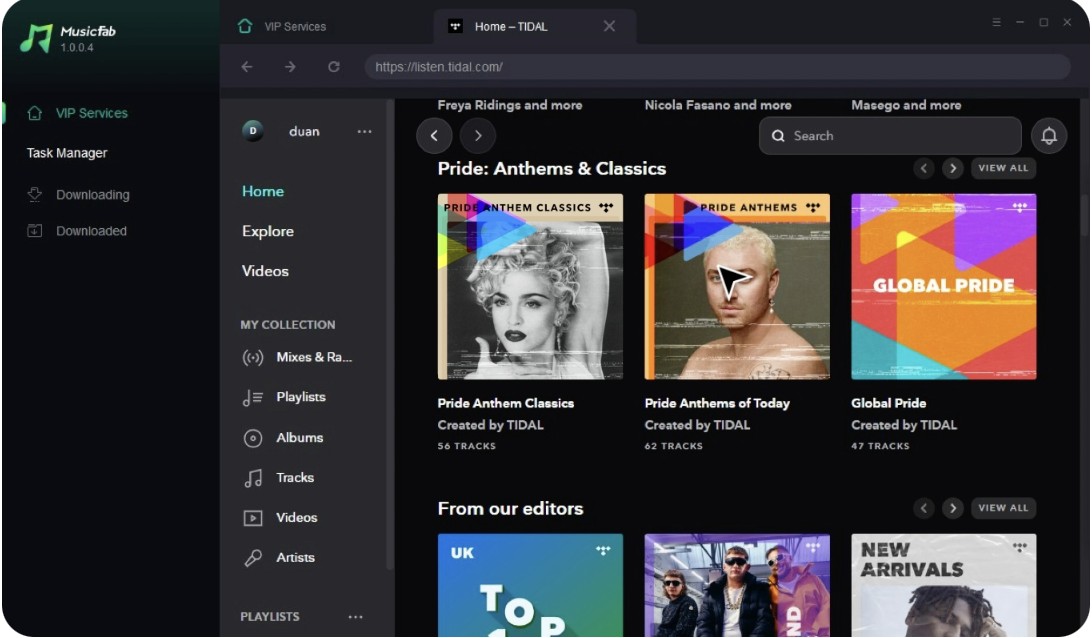
Task: Show previous From our editors items
Action: (923, 508)
